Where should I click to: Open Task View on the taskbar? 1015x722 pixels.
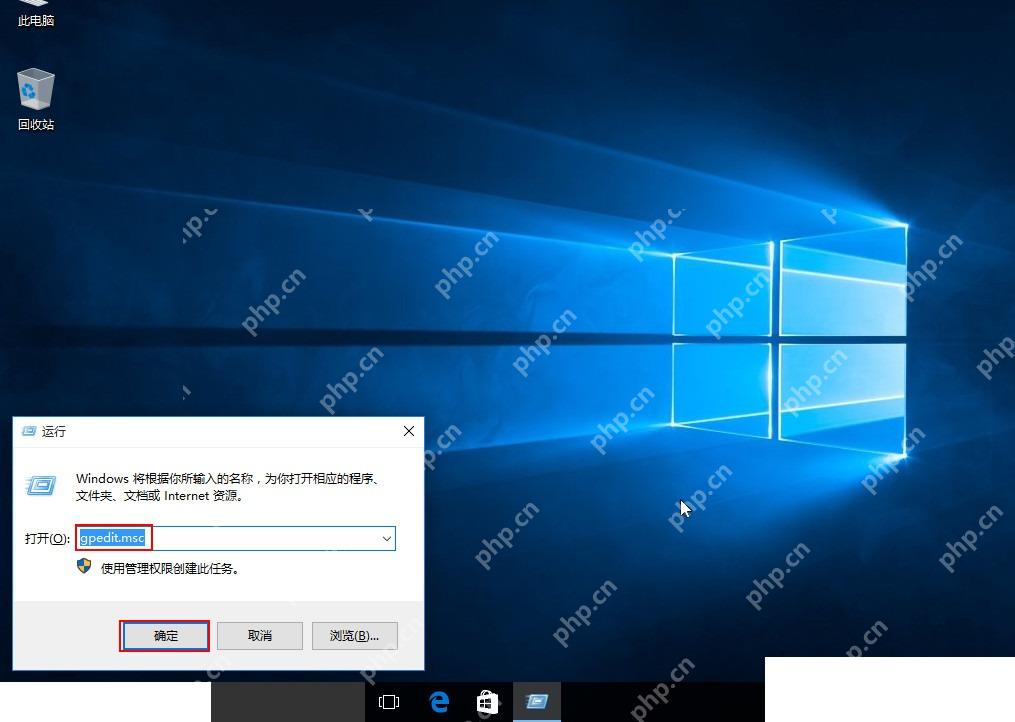point(389,702)
